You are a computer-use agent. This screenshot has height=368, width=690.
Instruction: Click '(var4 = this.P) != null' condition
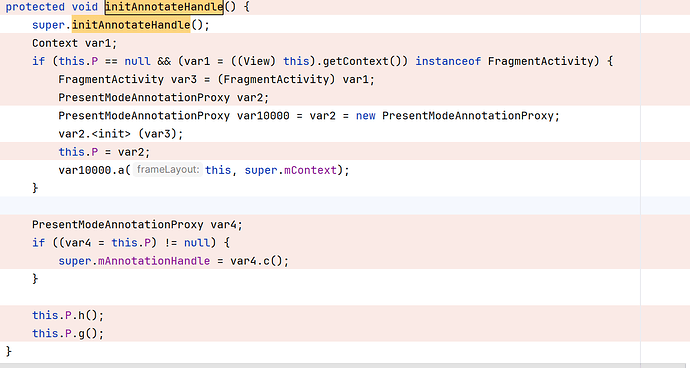pos(134,243)
